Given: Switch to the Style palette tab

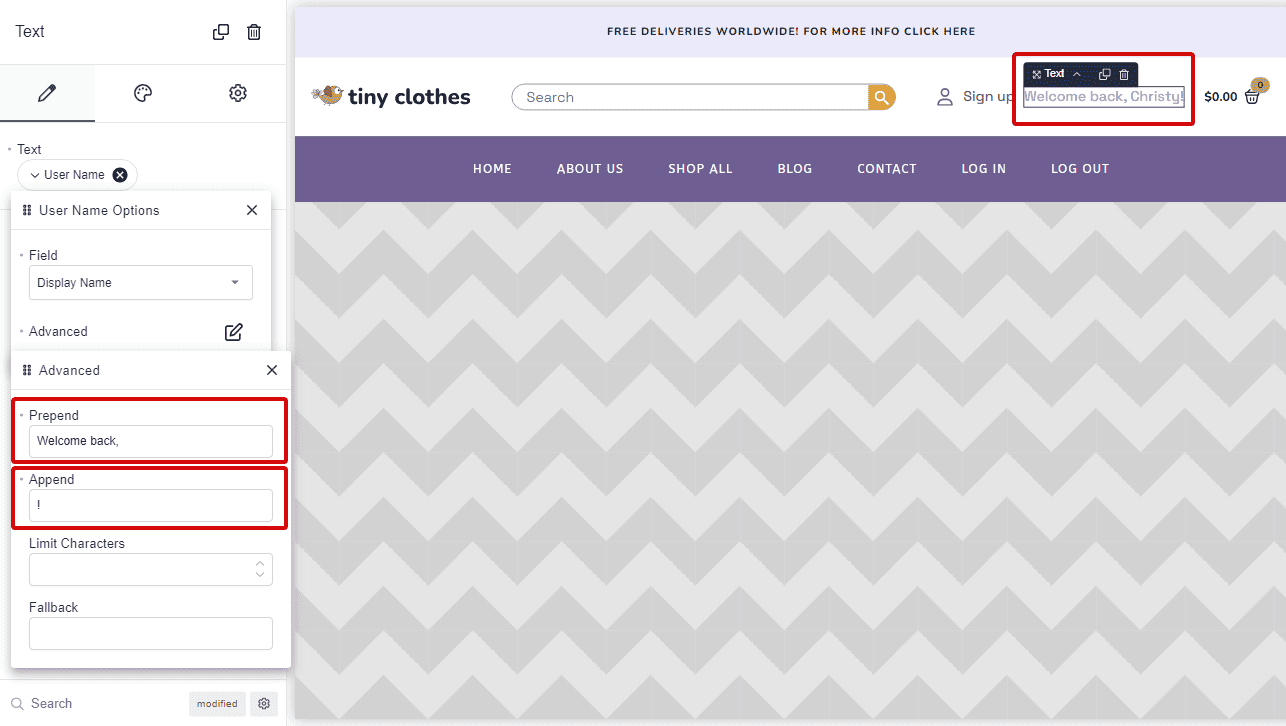Looking at the screenshot, I should (x=143, y=93).
